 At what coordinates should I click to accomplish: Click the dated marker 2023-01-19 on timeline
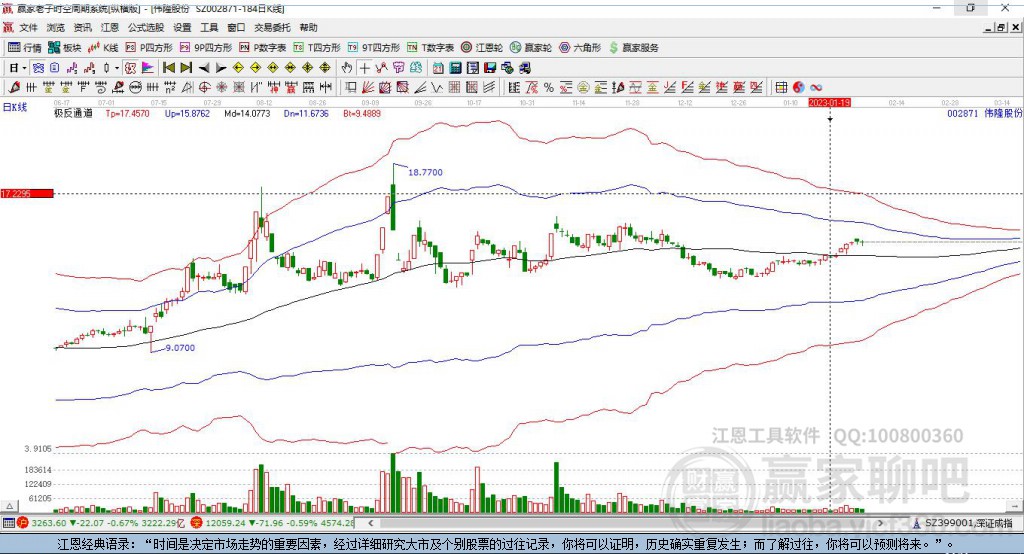pos(829,103)
